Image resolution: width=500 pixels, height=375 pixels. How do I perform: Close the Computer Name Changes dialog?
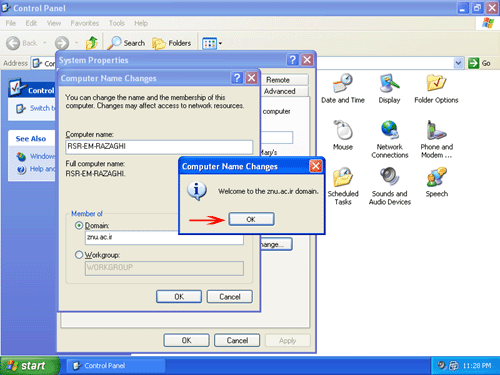click(251, 78)
